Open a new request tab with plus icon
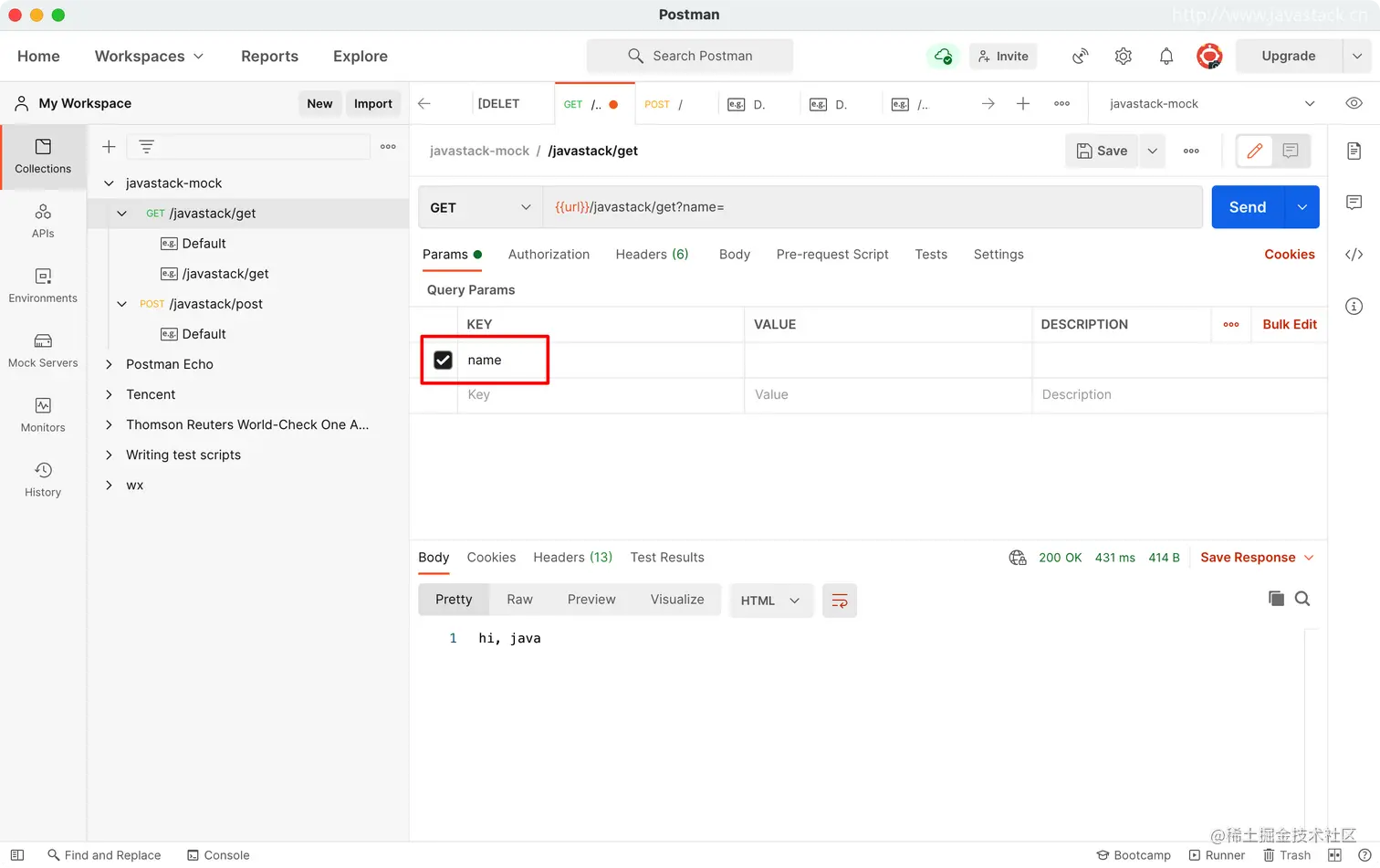This screenshot has height=868, width=1380. [x=1023, y=103]
